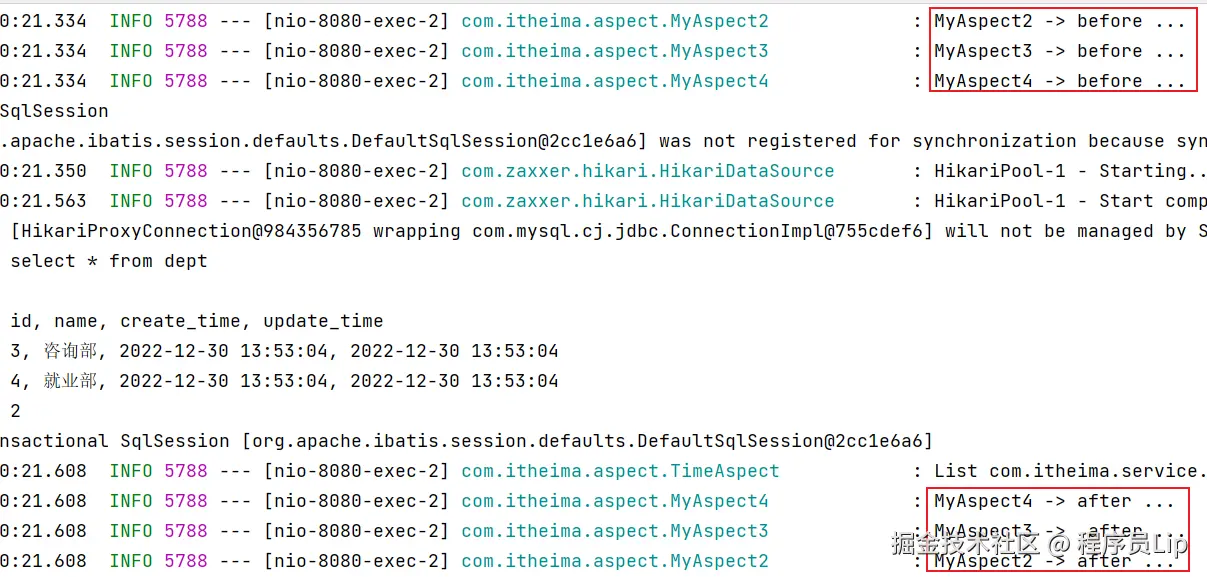This screenshot has width=1207, height=577.
Task: Click the 'List com.itheima.service.' log message
Action: (x=1069, y=471)
